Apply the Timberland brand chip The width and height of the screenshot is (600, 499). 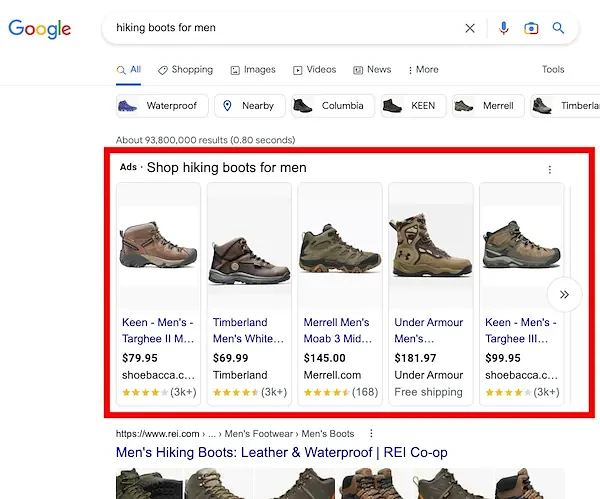coord(566,106)
